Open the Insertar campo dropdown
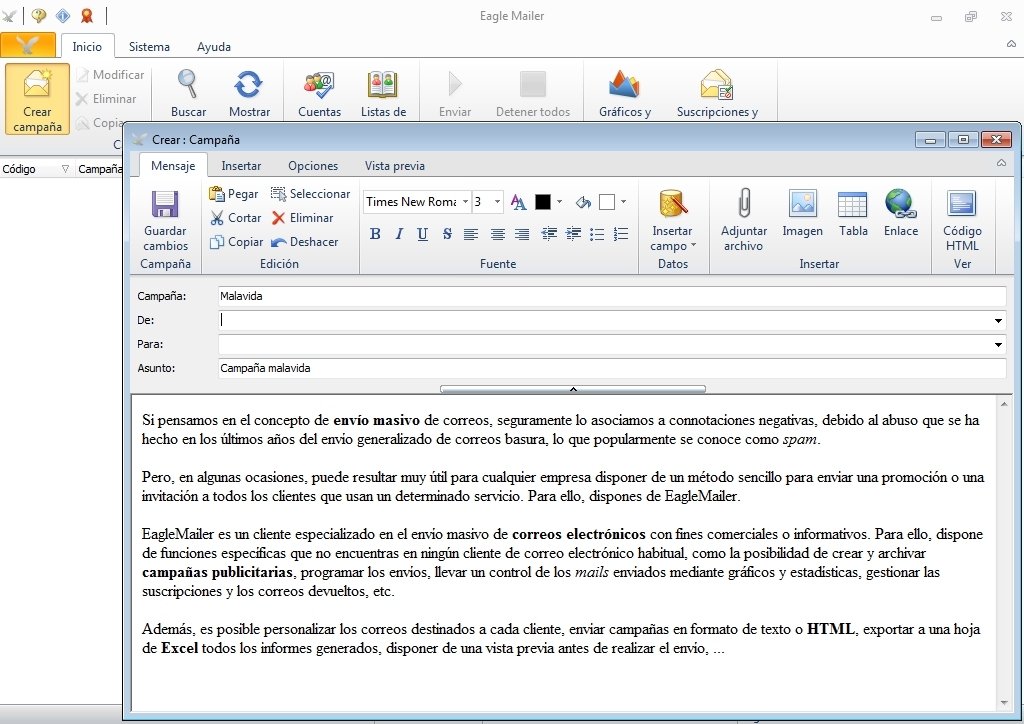The height and width of the screenshot is (724, 1024). click(x=673, y=238)
